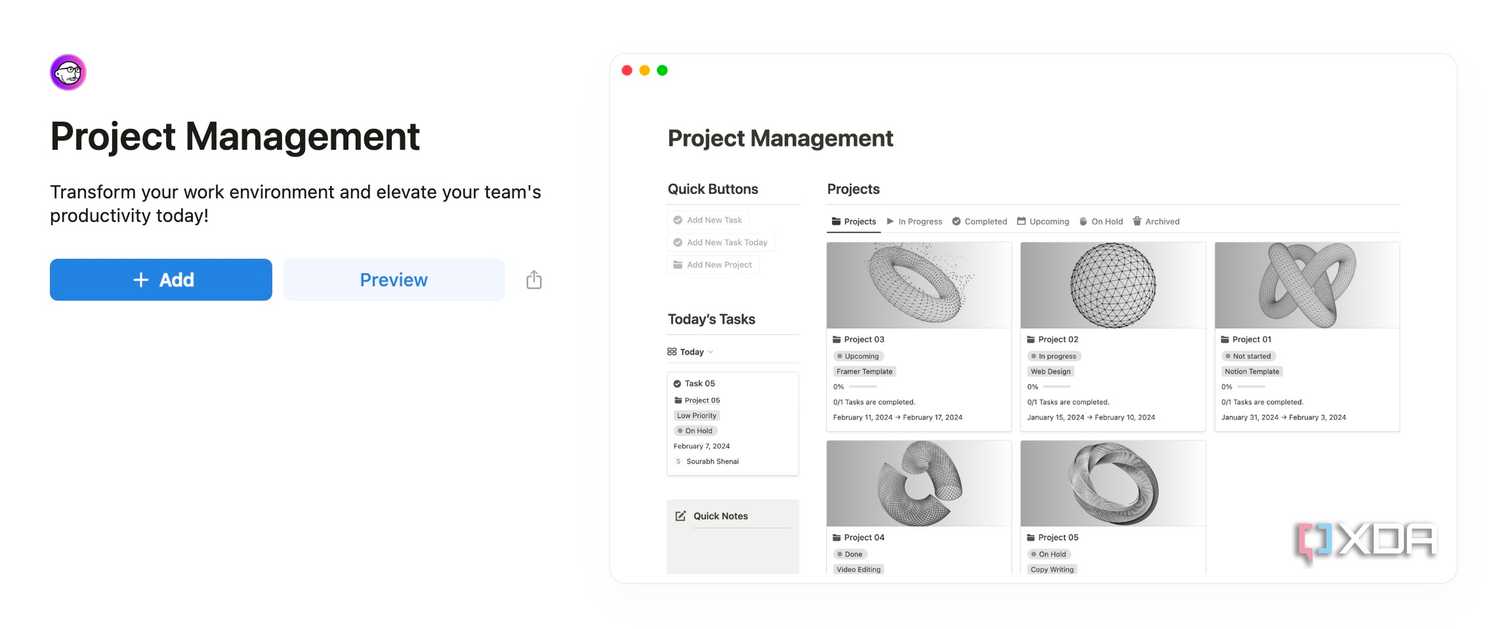Click the green maximize window dot
The width and height of the screenshot is (1500, 629).
coord(662,70)
